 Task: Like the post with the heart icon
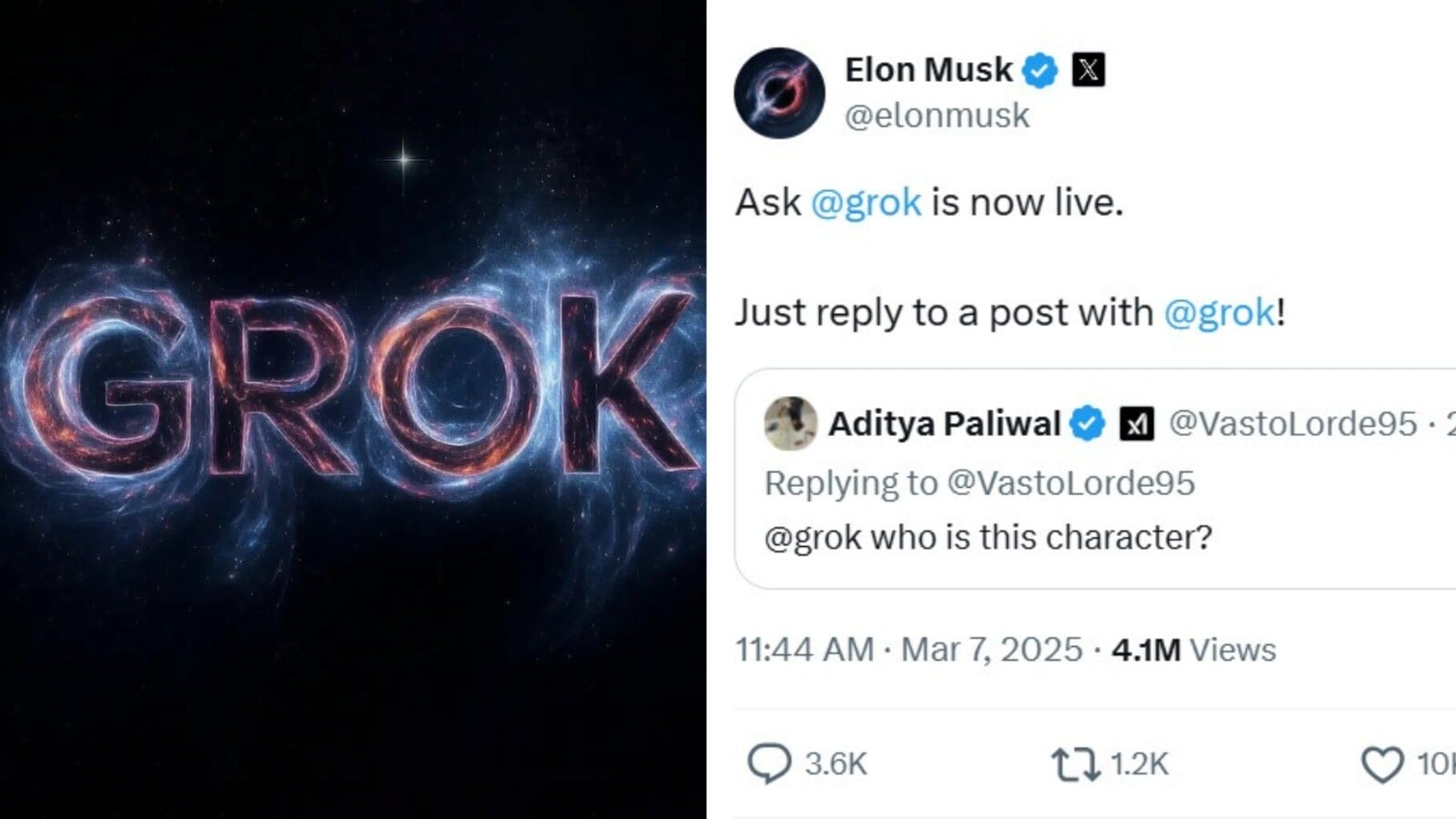pos(1381,764)
